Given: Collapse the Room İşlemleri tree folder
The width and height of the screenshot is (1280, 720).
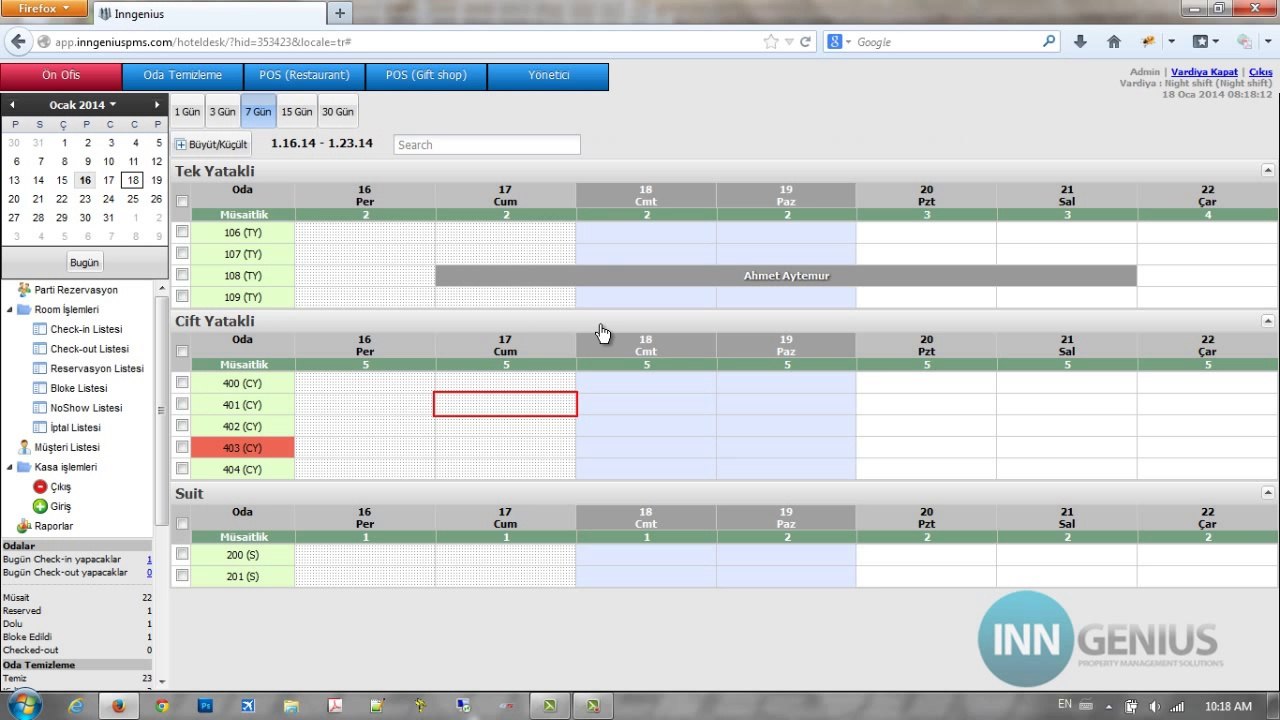Looking at the screenshot, I should (10, 310).
